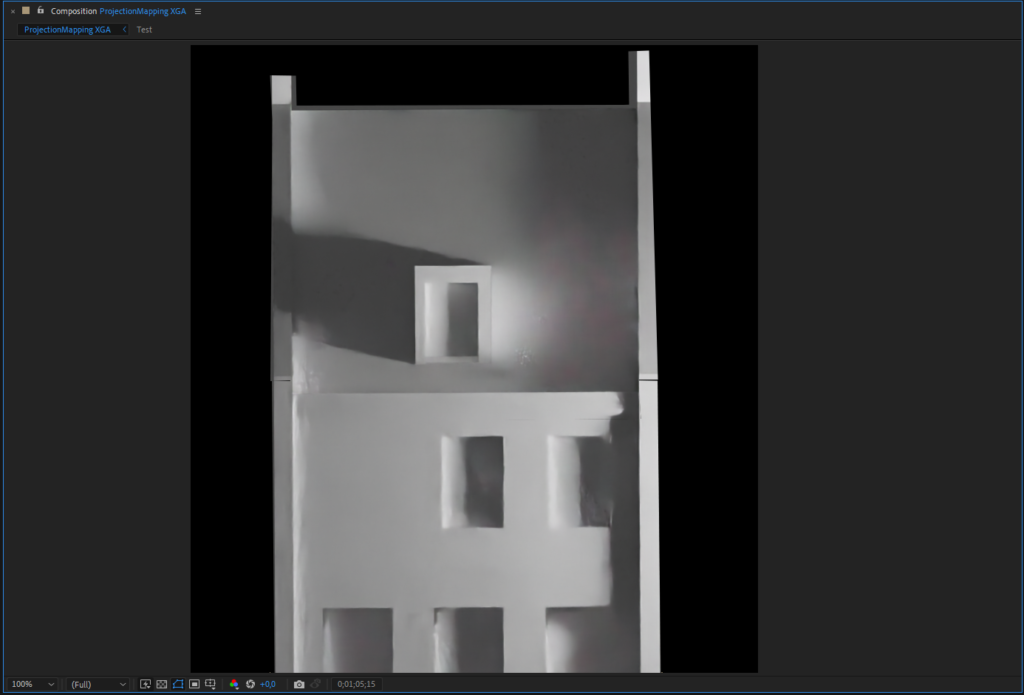This screenshot has width=1024, height=695.
Task: Switch to the Test composition tab
Action: tap(144, 30)
